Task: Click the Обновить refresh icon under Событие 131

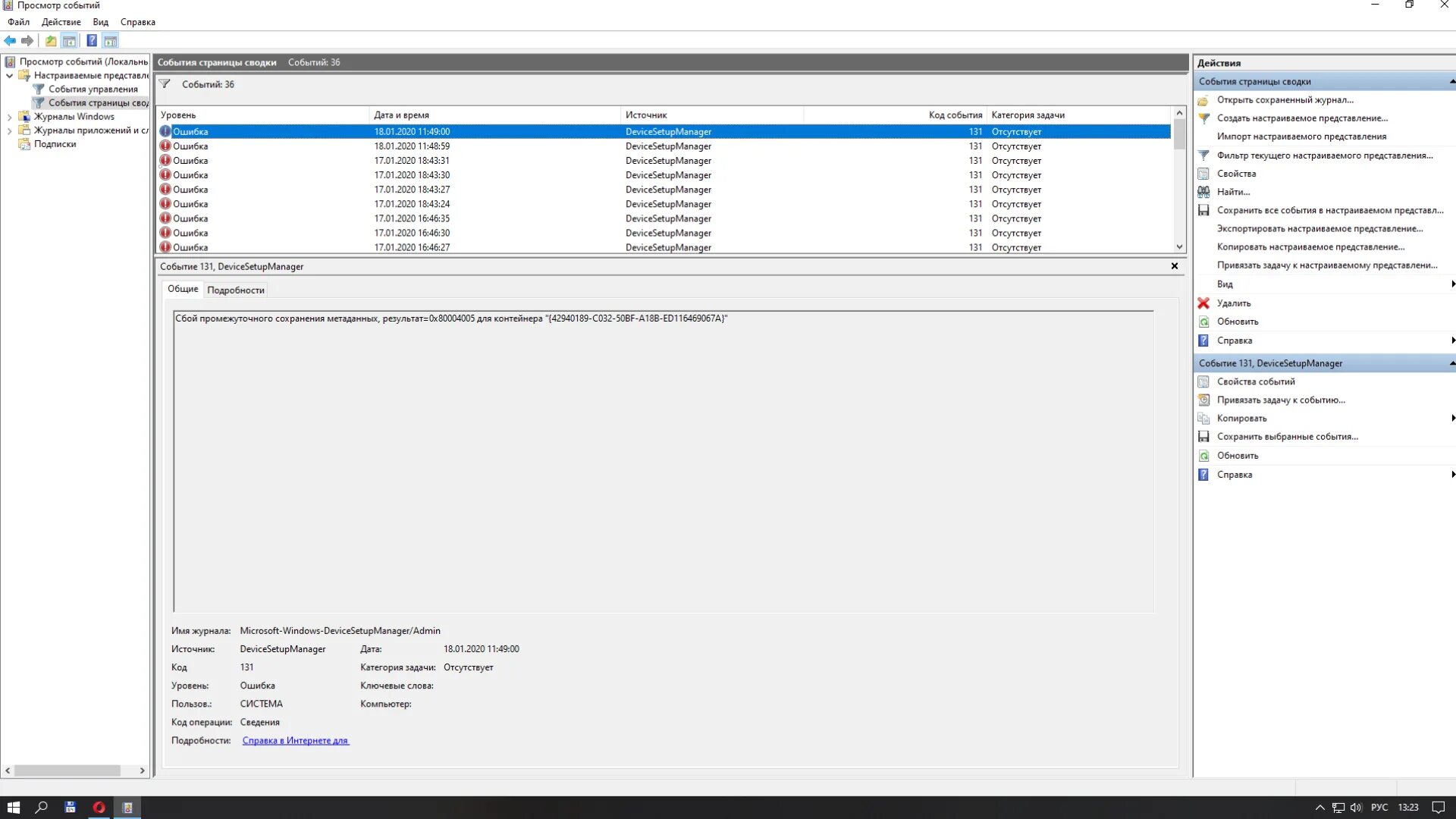Action: click(x=1203, y=456)
